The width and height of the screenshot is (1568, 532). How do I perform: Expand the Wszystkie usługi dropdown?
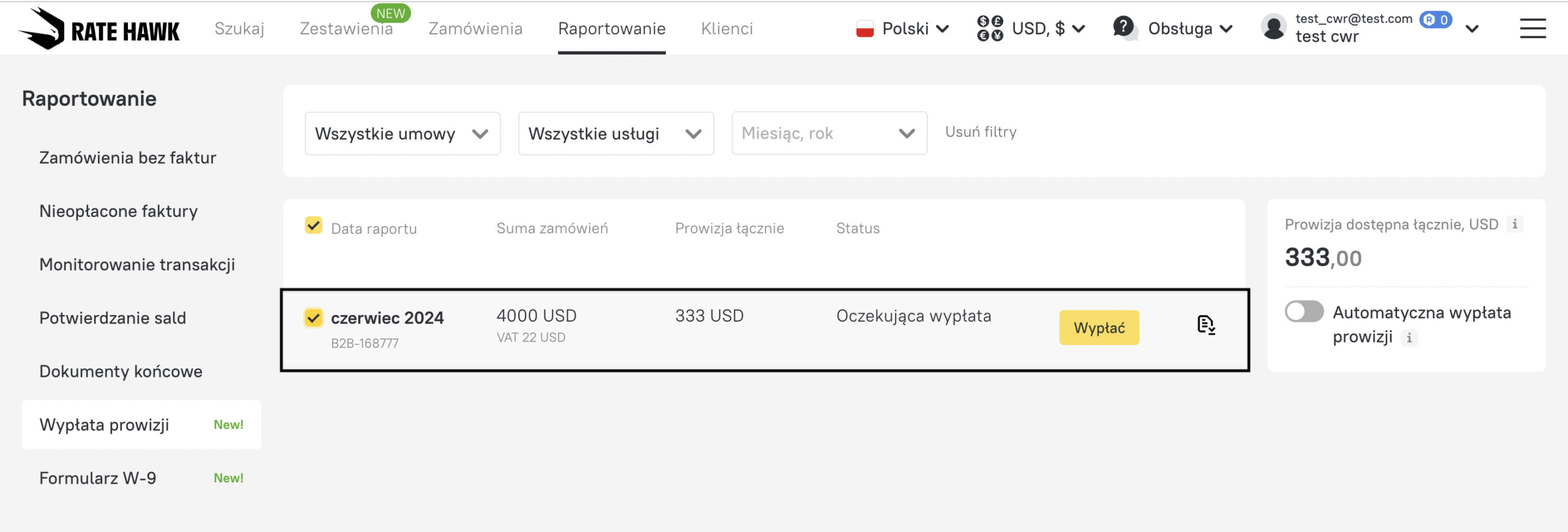click(x=616, y=134)
